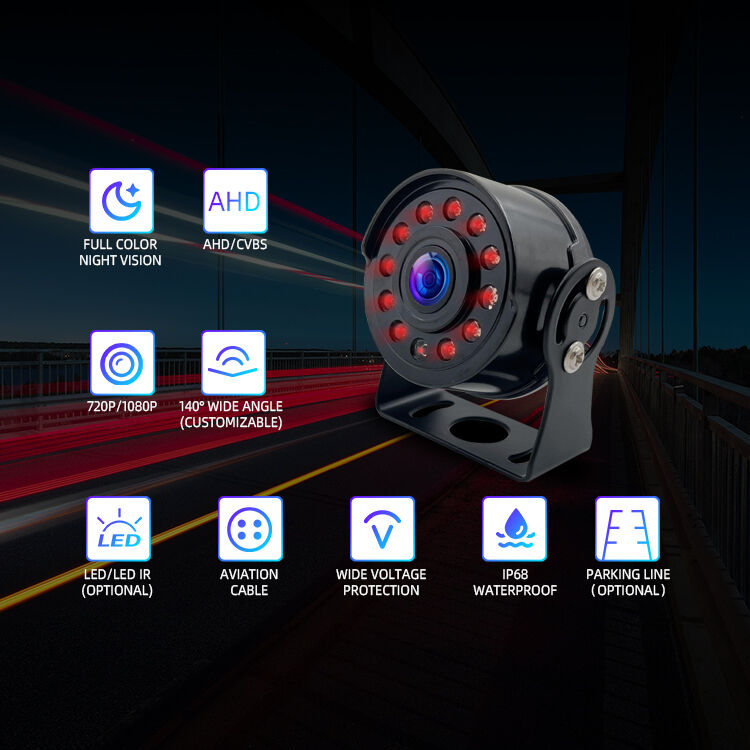Select the 140° wide angle icon
Image resolution: width=750 pixels, height=750 pixels.
[233, 363]
